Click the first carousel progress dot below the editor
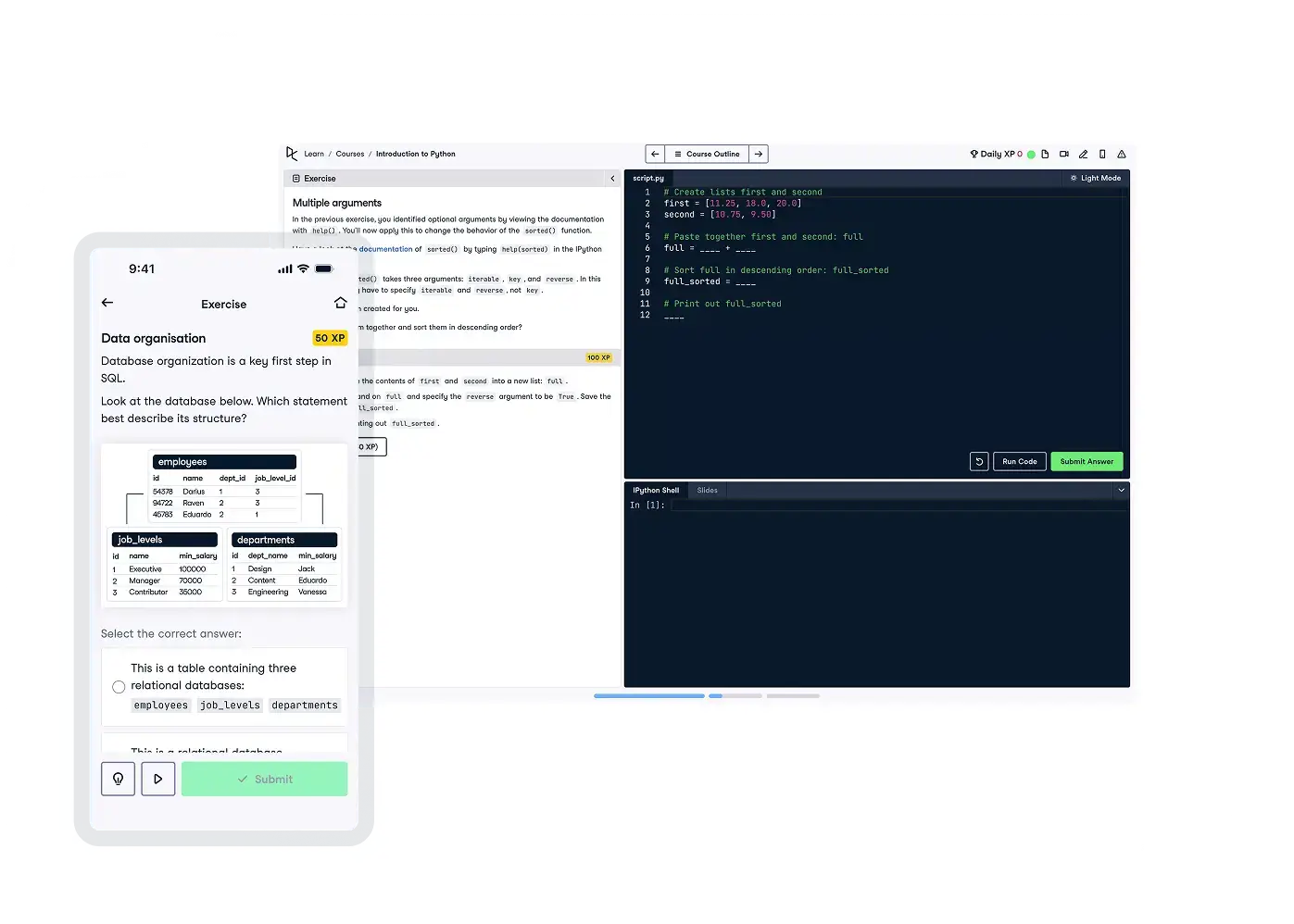 coord(649,695)
